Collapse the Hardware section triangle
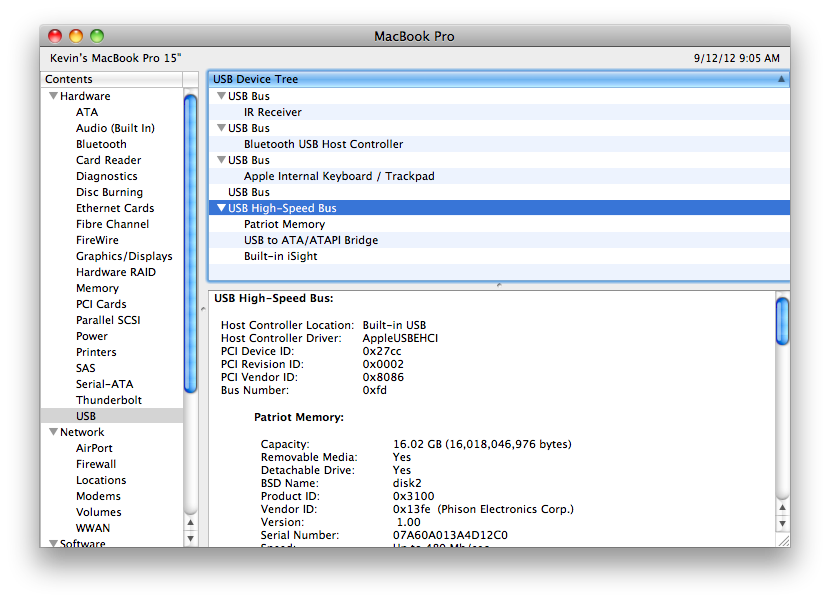The height and width of the screenshot is (602, 830). point(53,96)
